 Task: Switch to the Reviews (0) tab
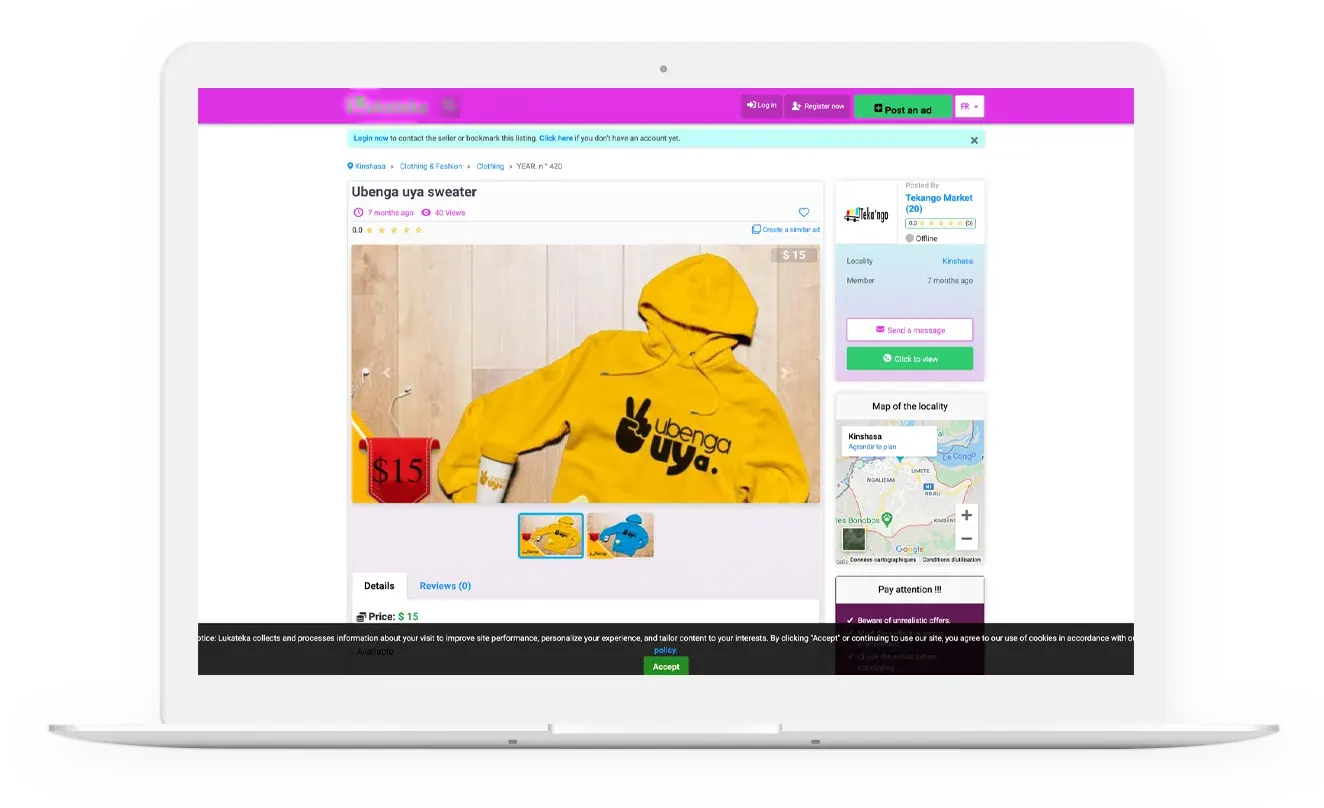click(445, 586)
